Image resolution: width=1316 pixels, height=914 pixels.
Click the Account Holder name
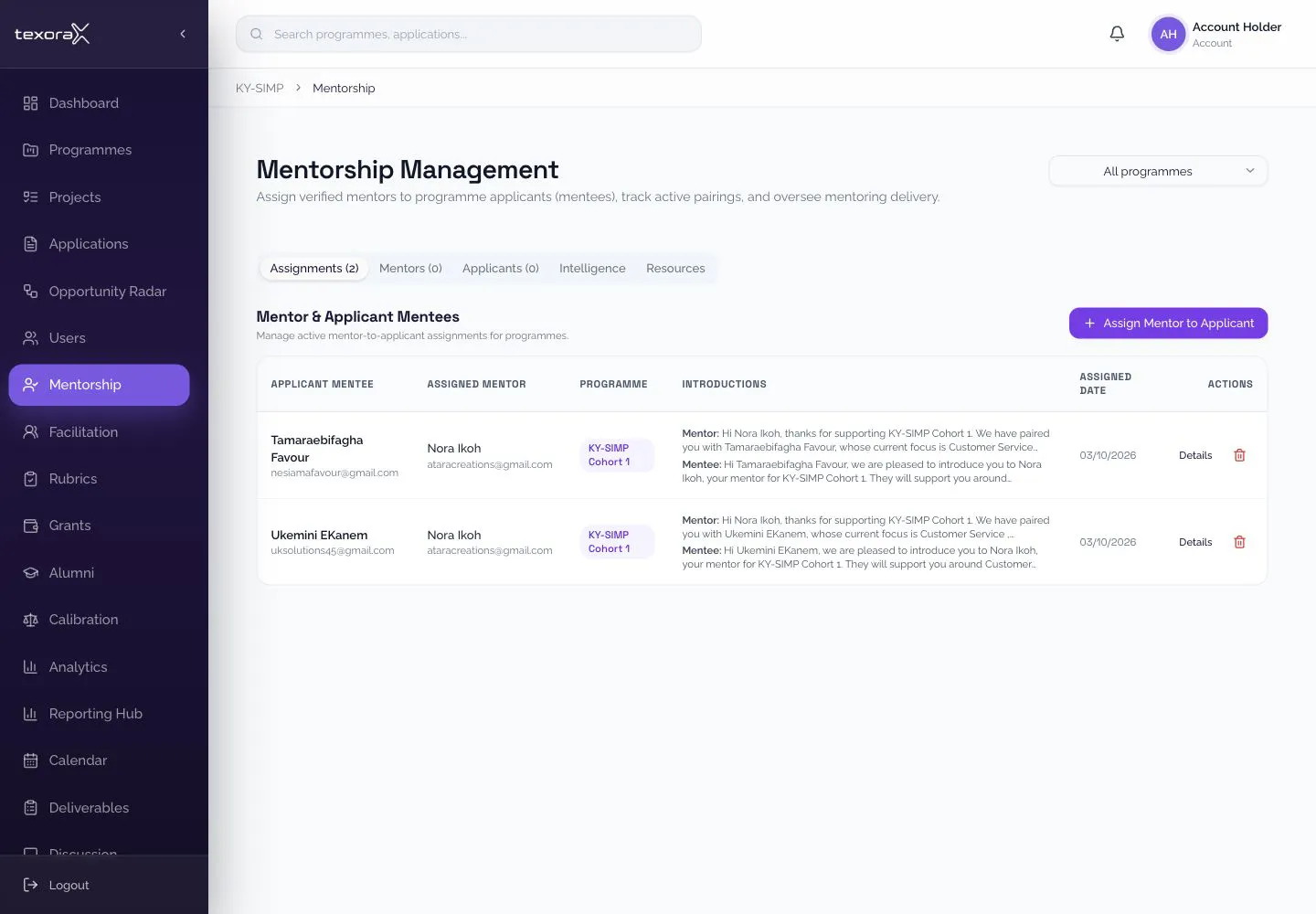click(x=1236, y=27)
